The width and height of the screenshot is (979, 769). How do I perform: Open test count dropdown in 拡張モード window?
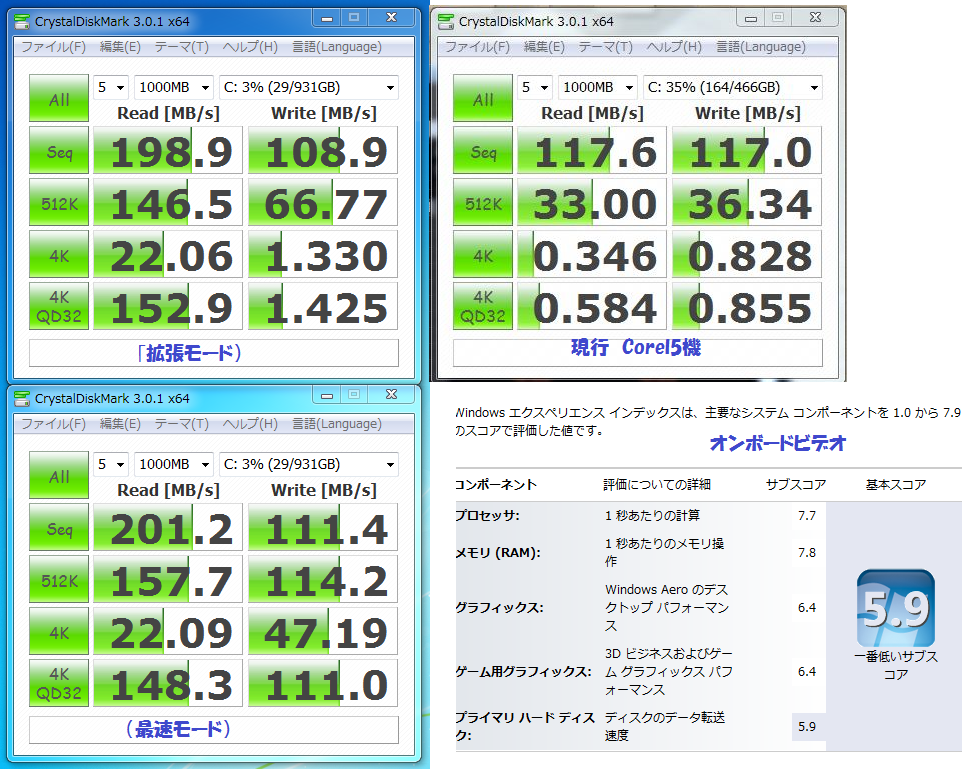point(111,87)
